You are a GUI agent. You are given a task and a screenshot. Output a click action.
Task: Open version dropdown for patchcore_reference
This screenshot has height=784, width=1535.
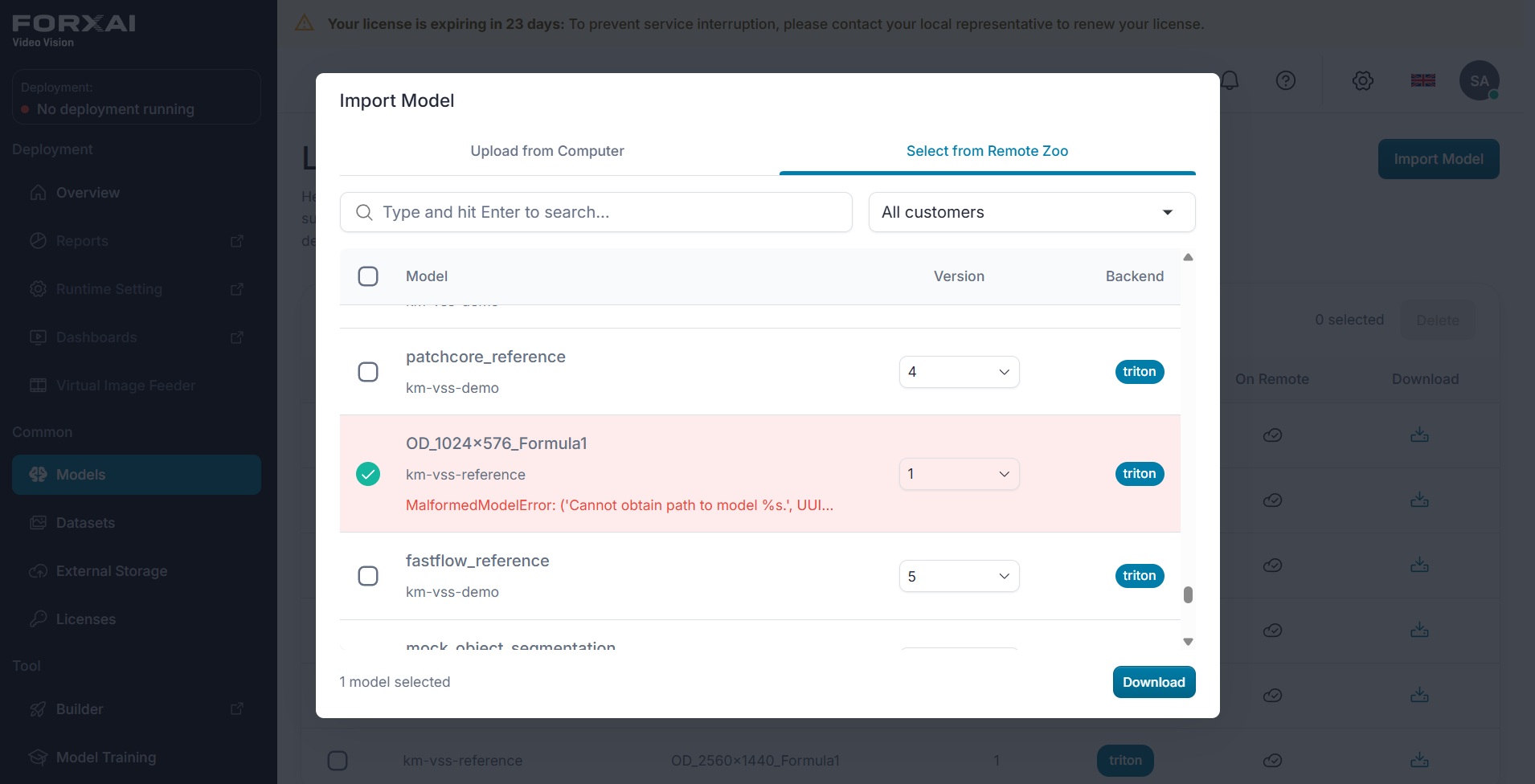coord(959,372)
